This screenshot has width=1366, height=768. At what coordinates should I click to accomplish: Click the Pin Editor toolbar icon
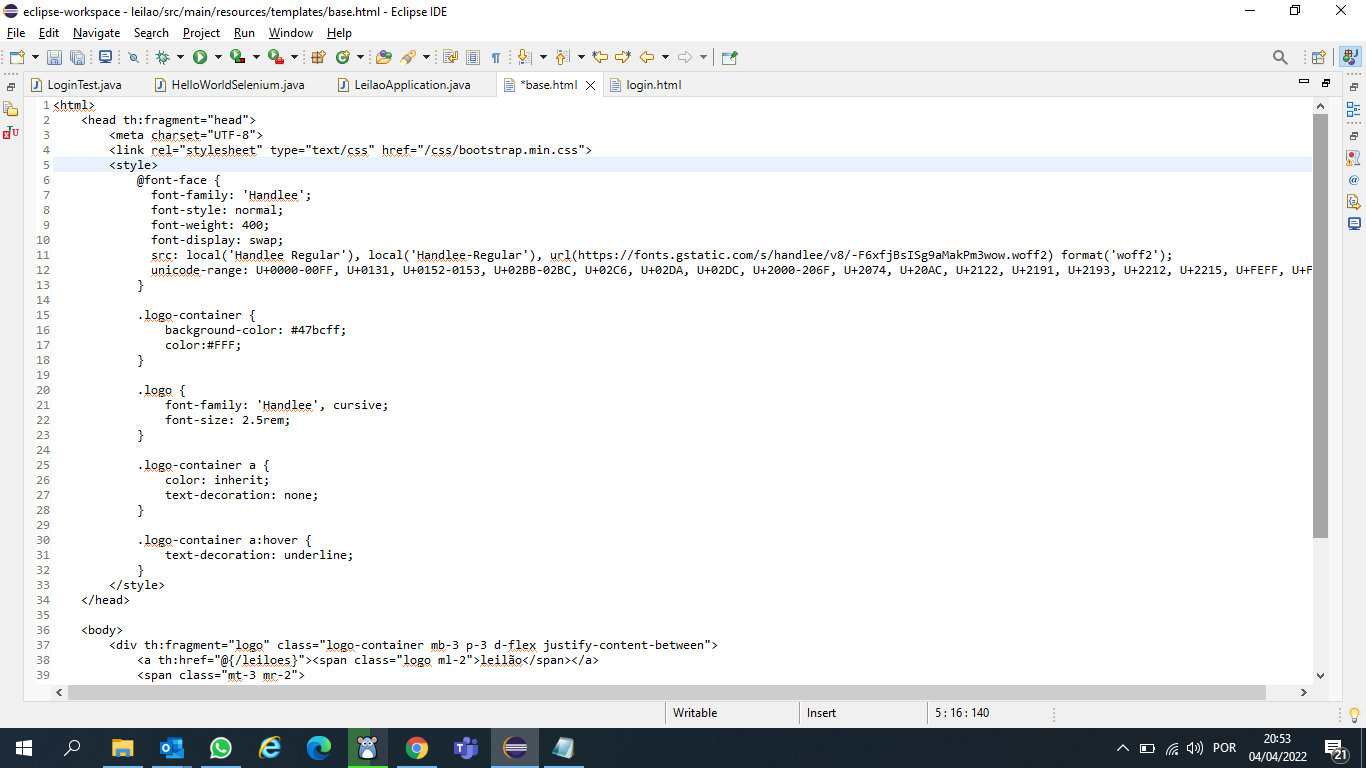click(729, 57)
